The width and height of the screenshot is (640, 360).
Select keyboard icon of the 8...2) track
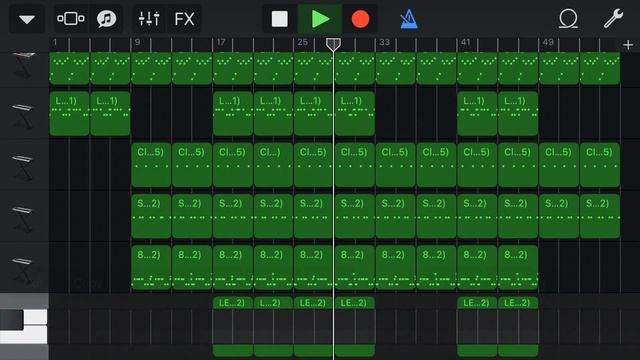click(22, 270)
